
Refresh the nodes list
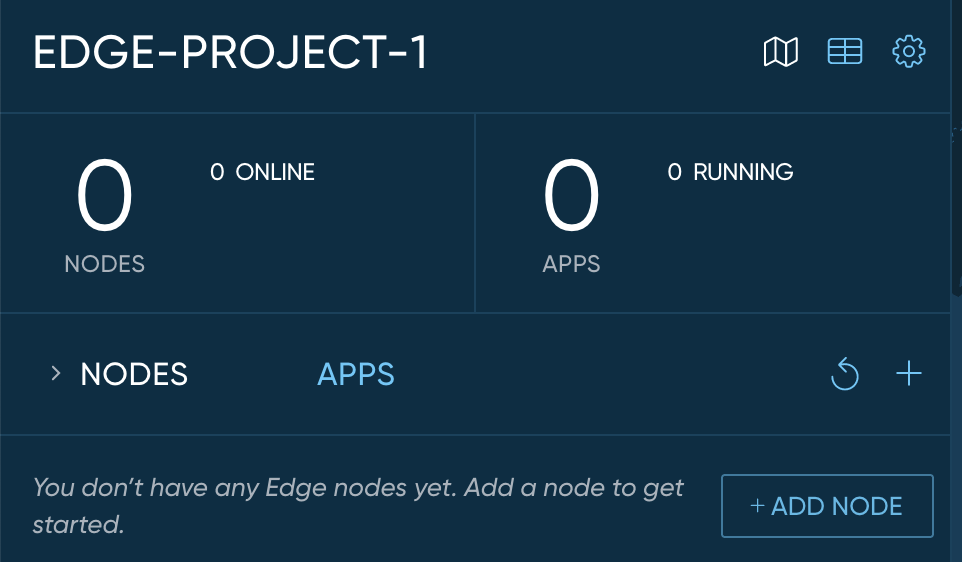pos(845,375)
